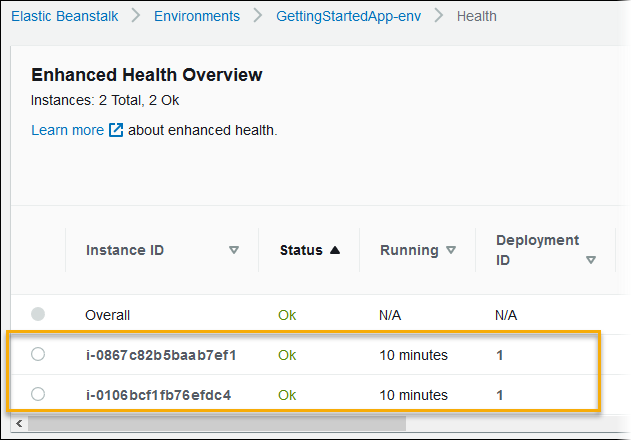Image resolution: width=632 pixels, height=440 pixels.
Task: Open the Environments breadcrumb link
Action: 197,16
